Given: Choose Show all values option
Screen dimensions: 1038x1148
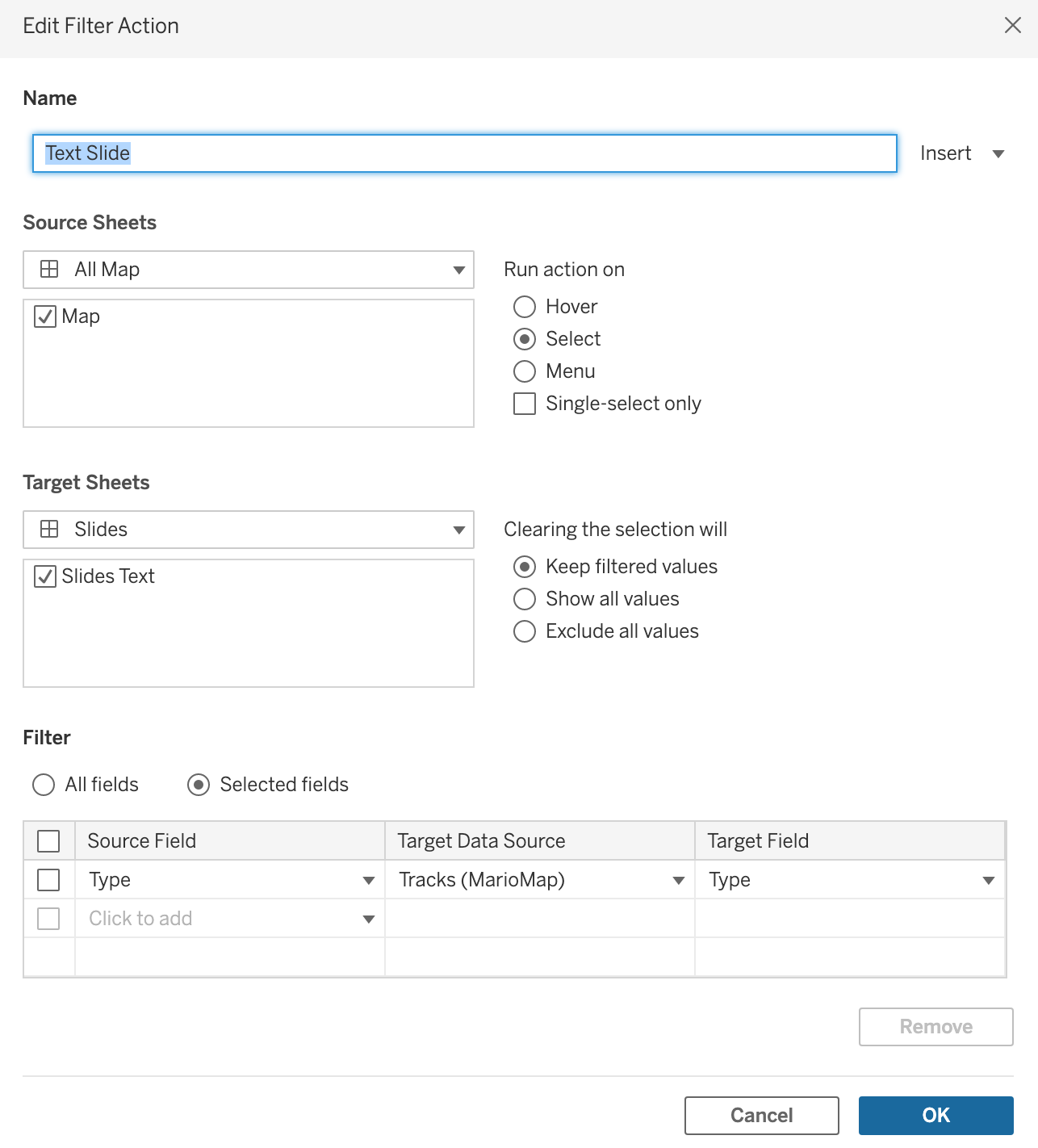Looking at the screenshot, I should [525, 599].
